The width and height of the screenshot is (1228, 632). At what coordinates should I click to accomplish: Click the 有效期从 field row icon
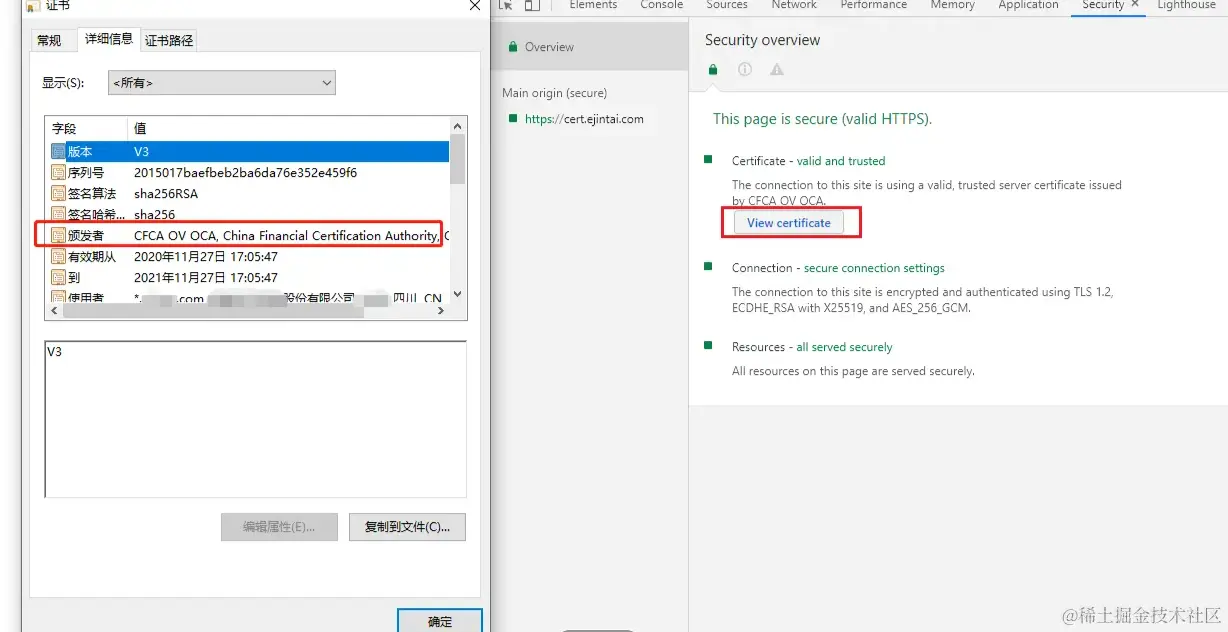point(58,257)
